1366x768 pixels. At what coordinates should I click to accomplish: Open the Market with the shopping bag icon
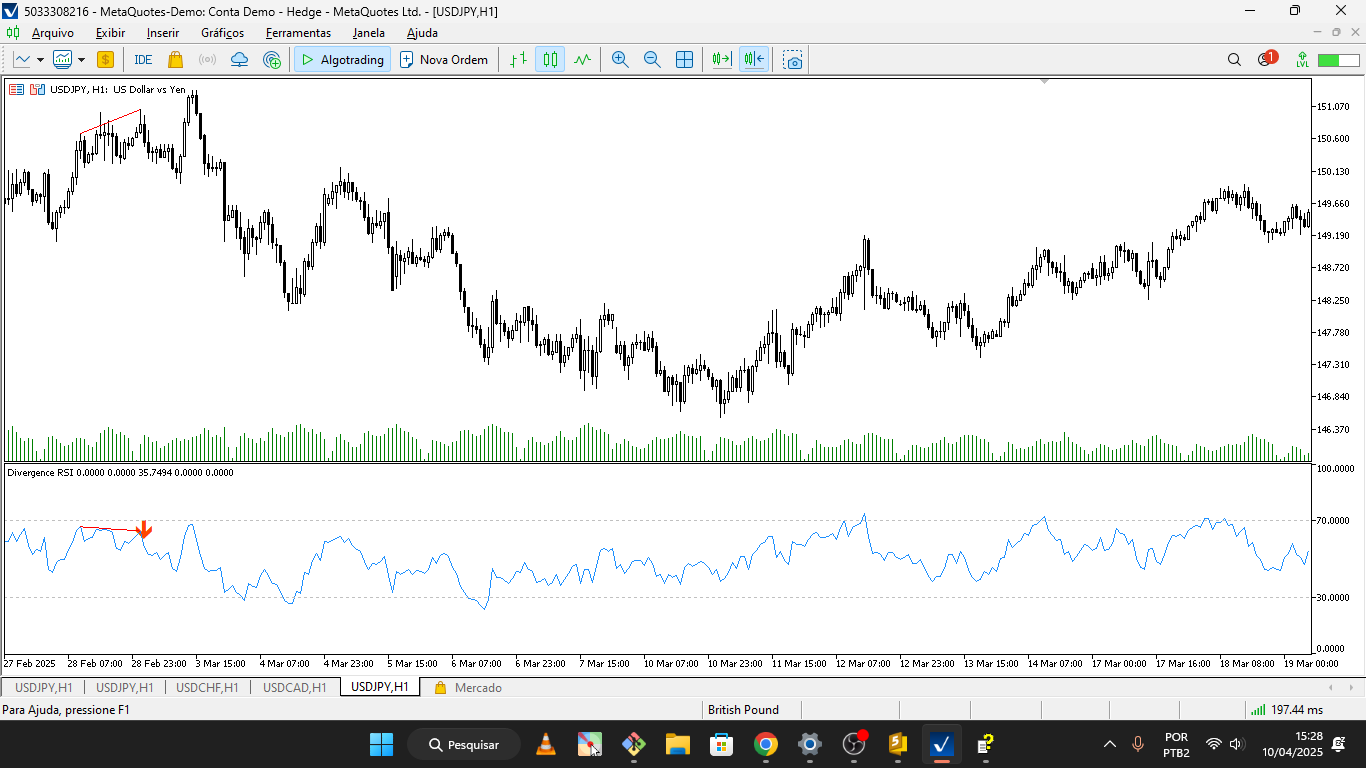[175, 59]
